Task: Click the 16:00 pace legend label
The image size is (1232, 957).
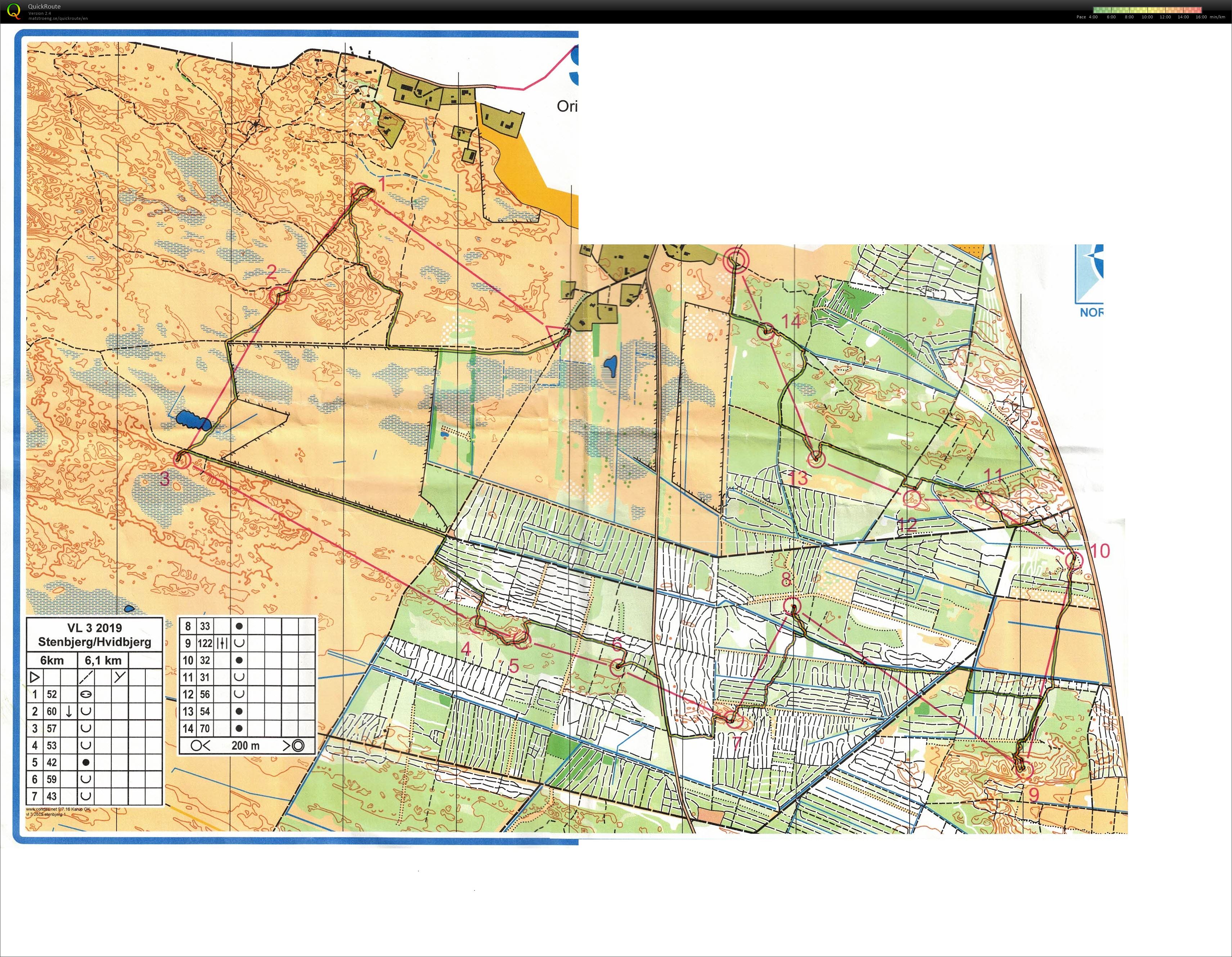Action: tap(1201, 17)
